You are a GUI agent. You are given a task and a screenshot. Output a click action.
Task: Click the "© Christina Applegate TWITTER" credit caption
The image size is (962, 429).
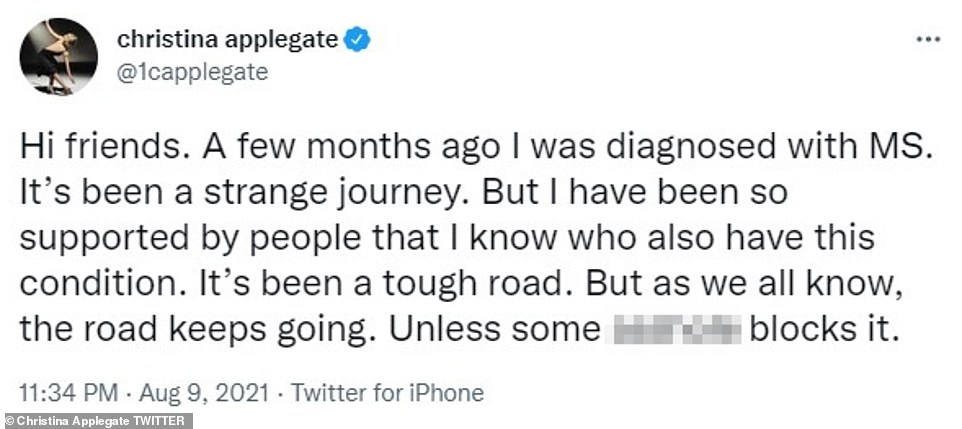(97, 420)
